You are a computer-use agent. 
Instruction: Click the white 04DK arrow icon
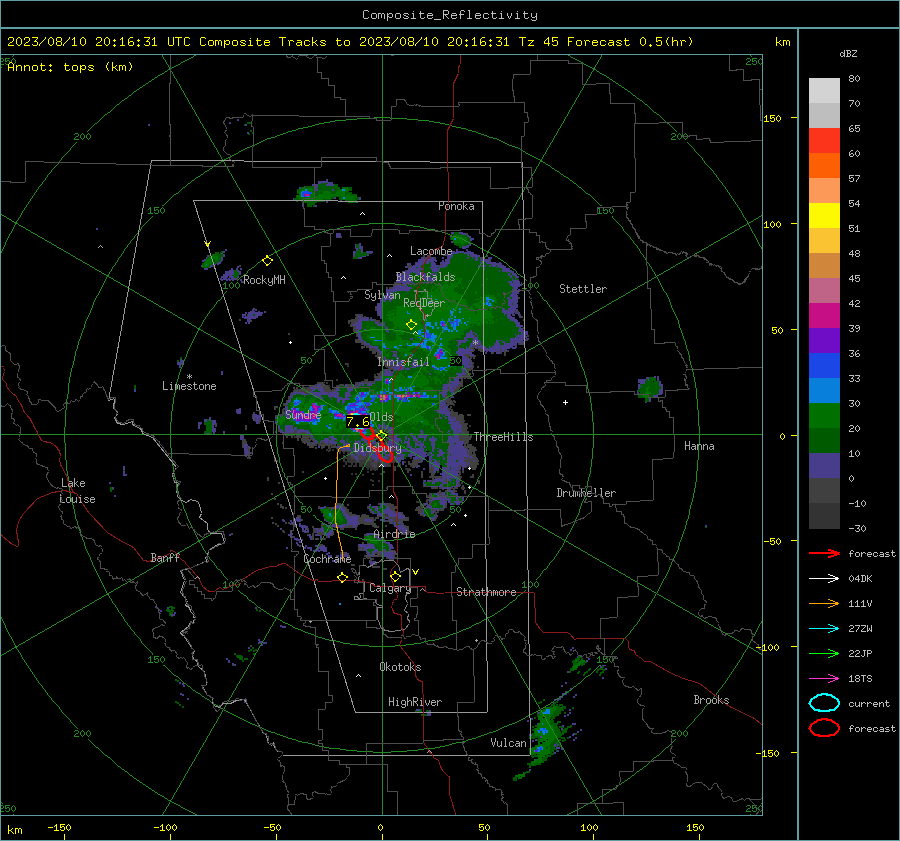824,579
